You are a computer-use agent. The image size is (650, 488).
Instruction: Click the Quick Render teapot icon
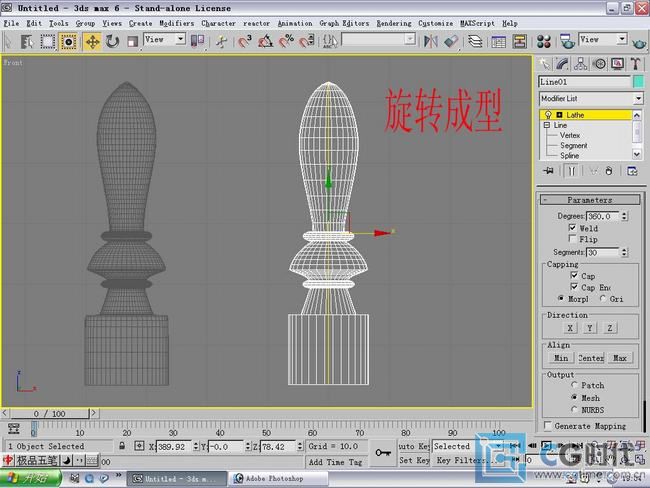(639, 42)
